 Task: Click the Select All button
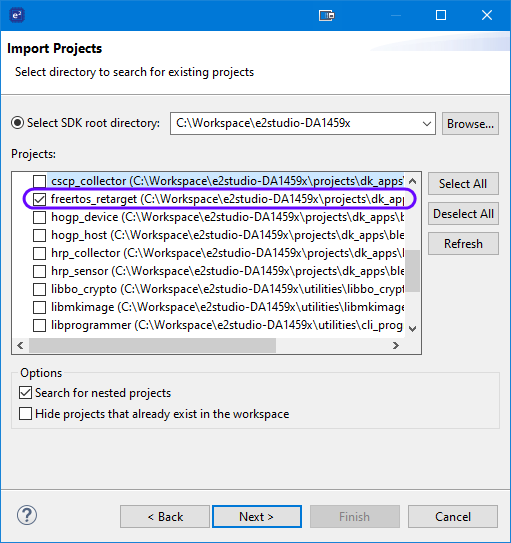tap(463, 184)
